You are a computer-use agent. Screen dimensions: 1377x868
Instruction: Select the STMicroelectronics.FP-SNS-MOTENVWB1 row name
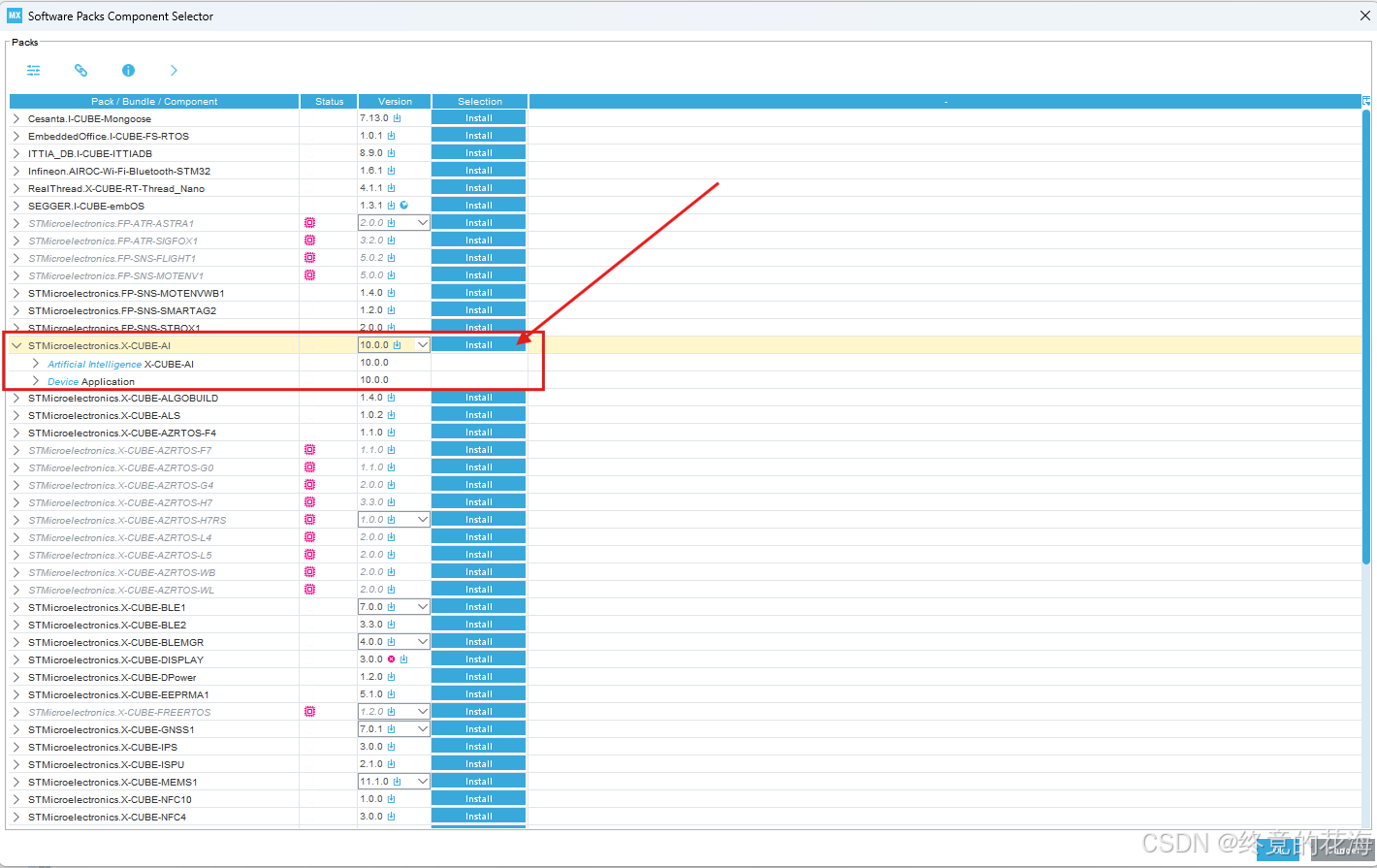click(x=126, y=293)
